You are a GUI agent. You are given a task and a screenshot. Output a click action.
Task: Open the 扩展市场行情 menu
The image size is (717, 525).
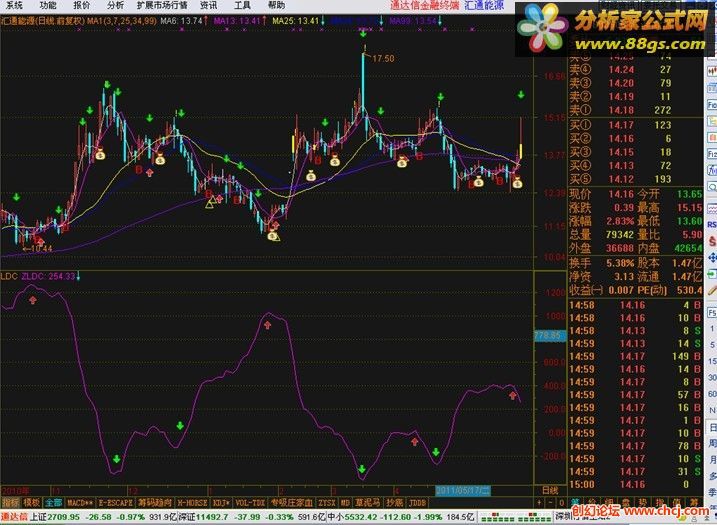[x=162, y=5]
